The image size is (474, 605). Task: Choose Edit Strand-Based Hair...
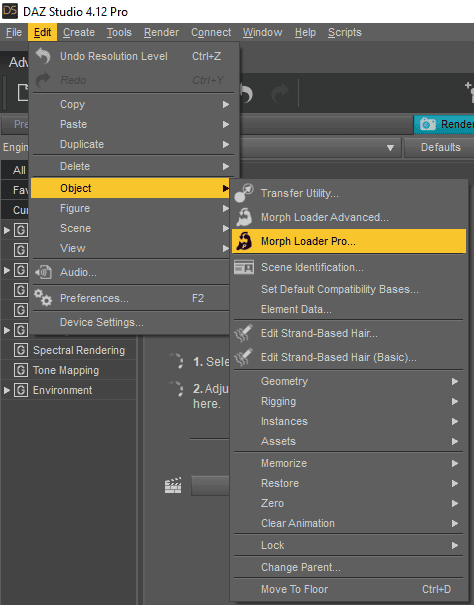point(349,333)
